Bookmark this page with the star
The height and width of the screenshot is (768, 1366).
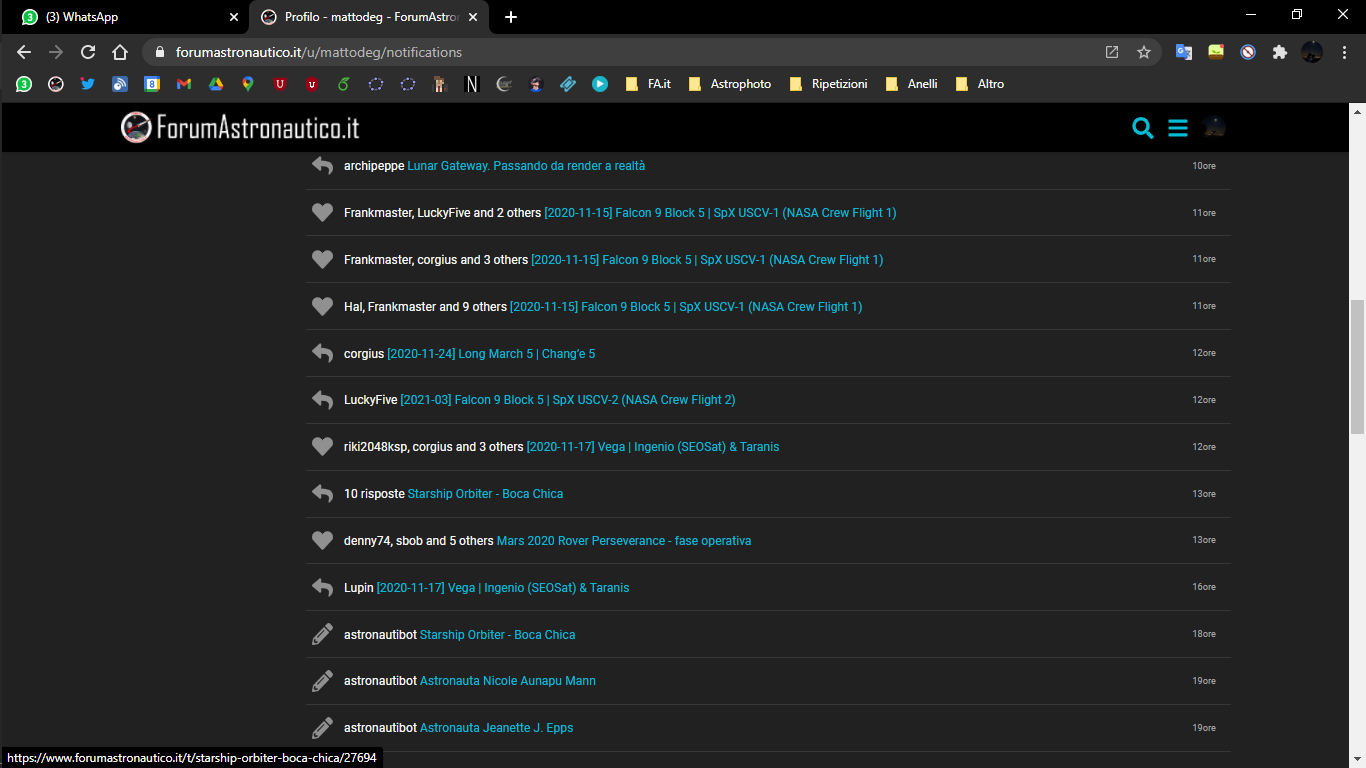tap(1144, 52)
